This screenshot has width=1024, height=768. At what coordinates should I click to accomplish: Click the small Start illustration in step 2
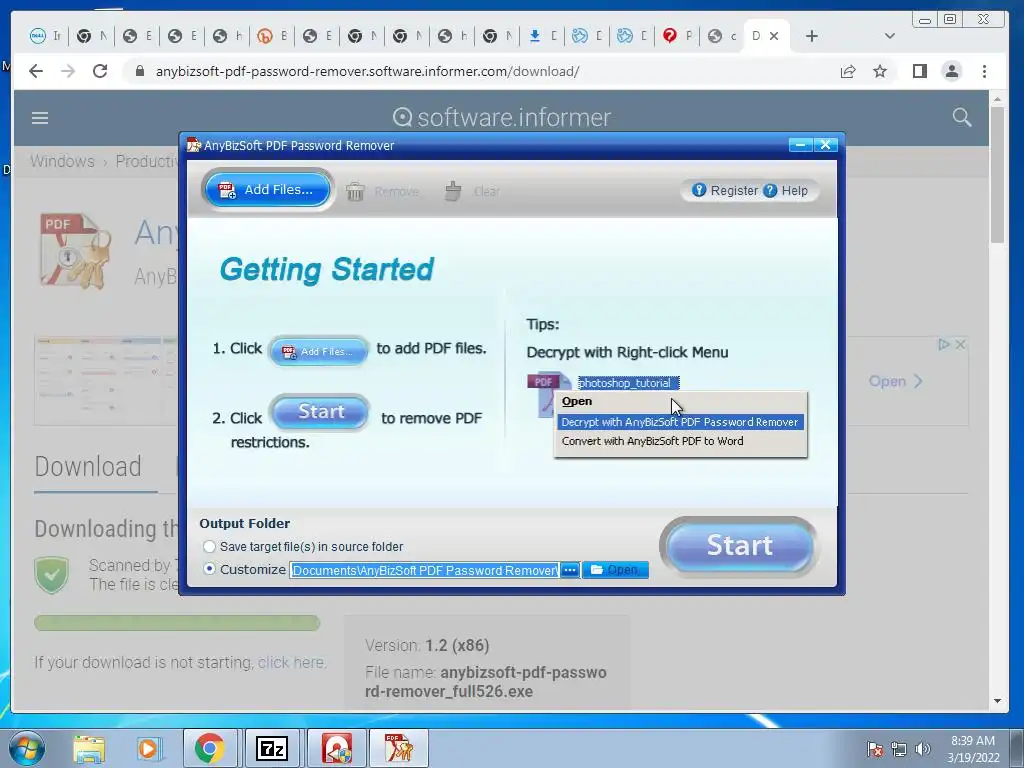(320, 412)
